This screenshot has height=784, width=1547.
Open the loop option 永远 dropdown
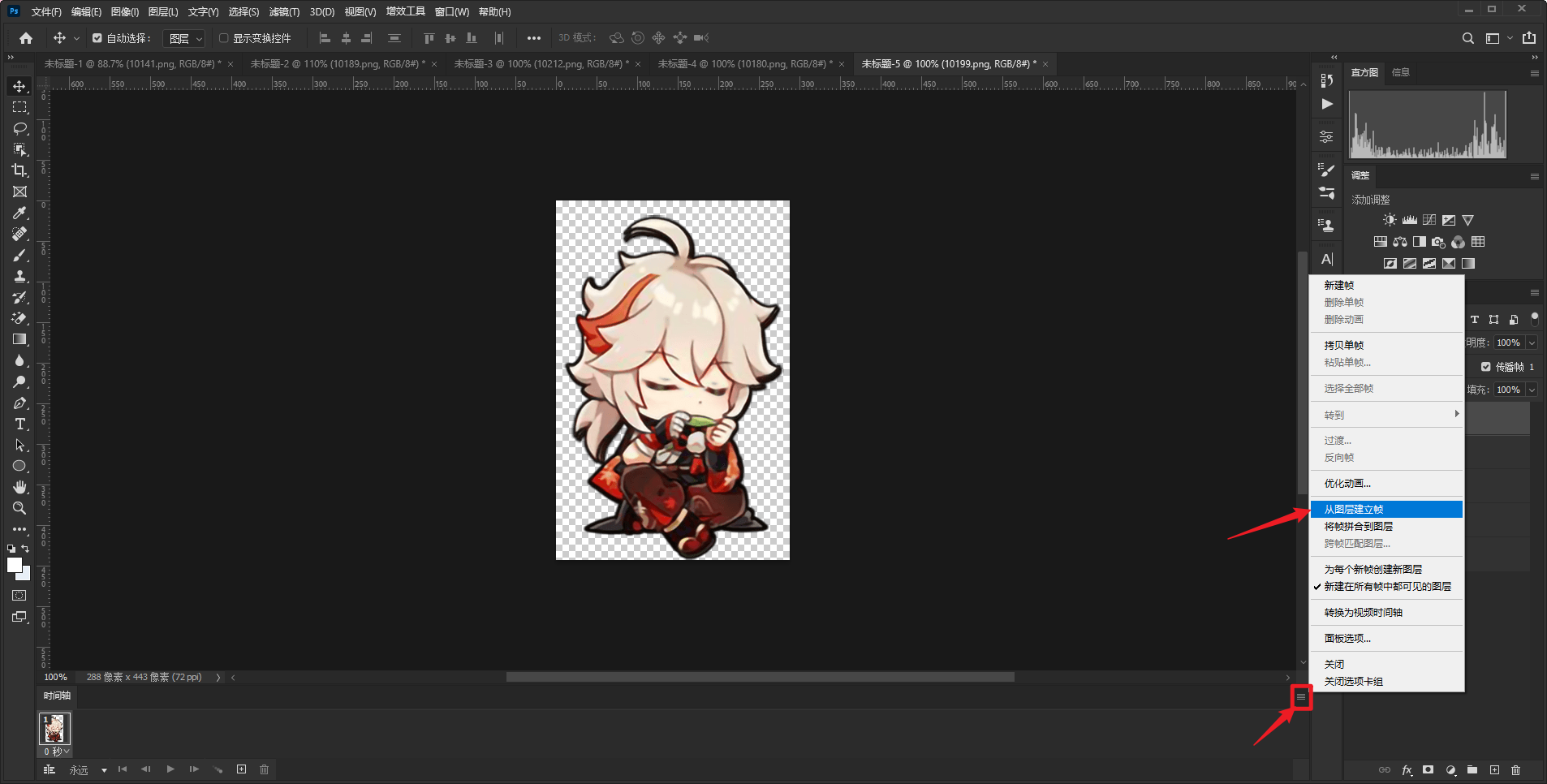pos(88,769)
